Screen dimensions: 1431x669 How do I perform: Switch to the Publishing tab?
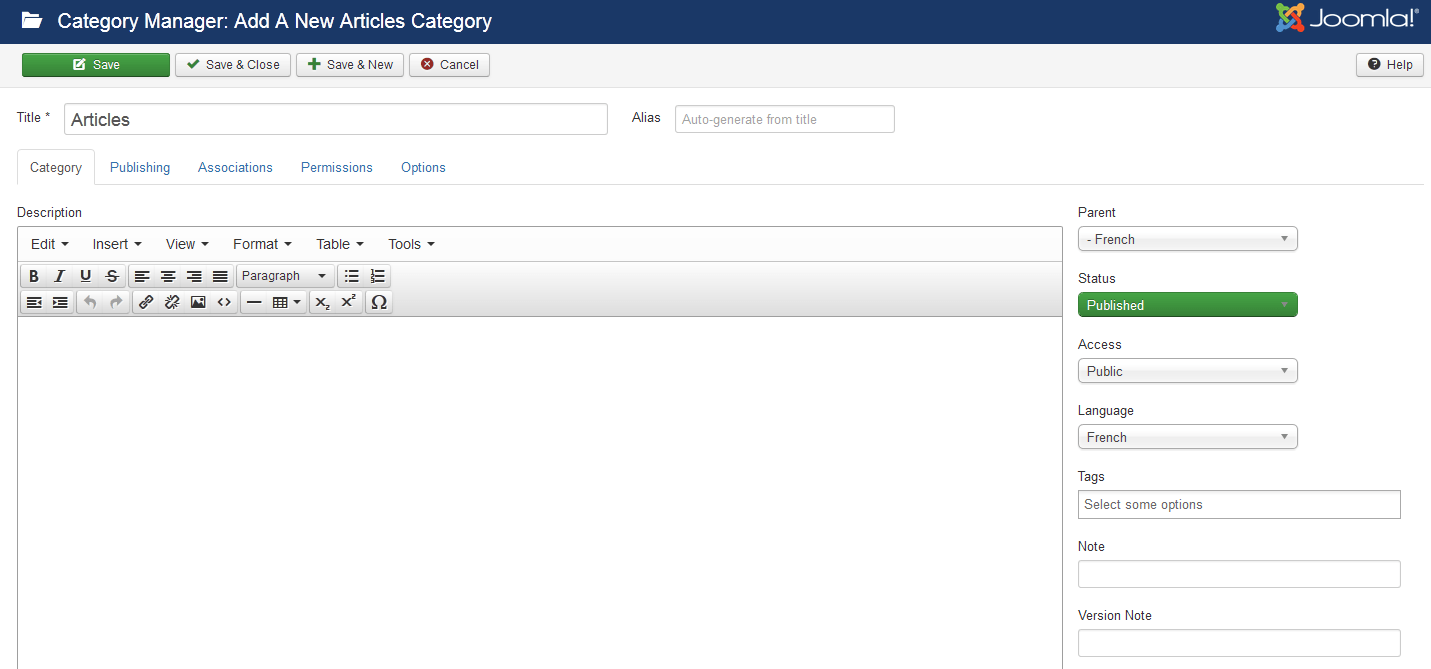140,167
